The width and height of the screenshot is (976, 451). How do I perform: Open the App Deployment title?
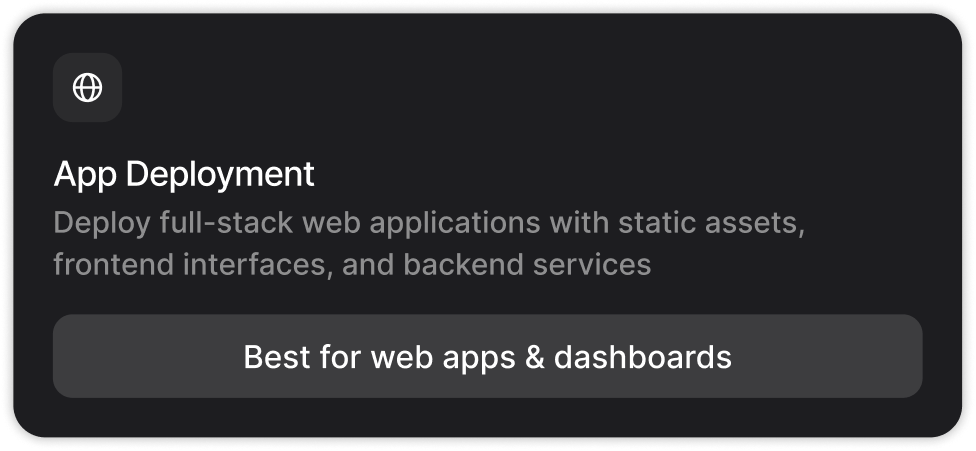click(x=184, y=174)
